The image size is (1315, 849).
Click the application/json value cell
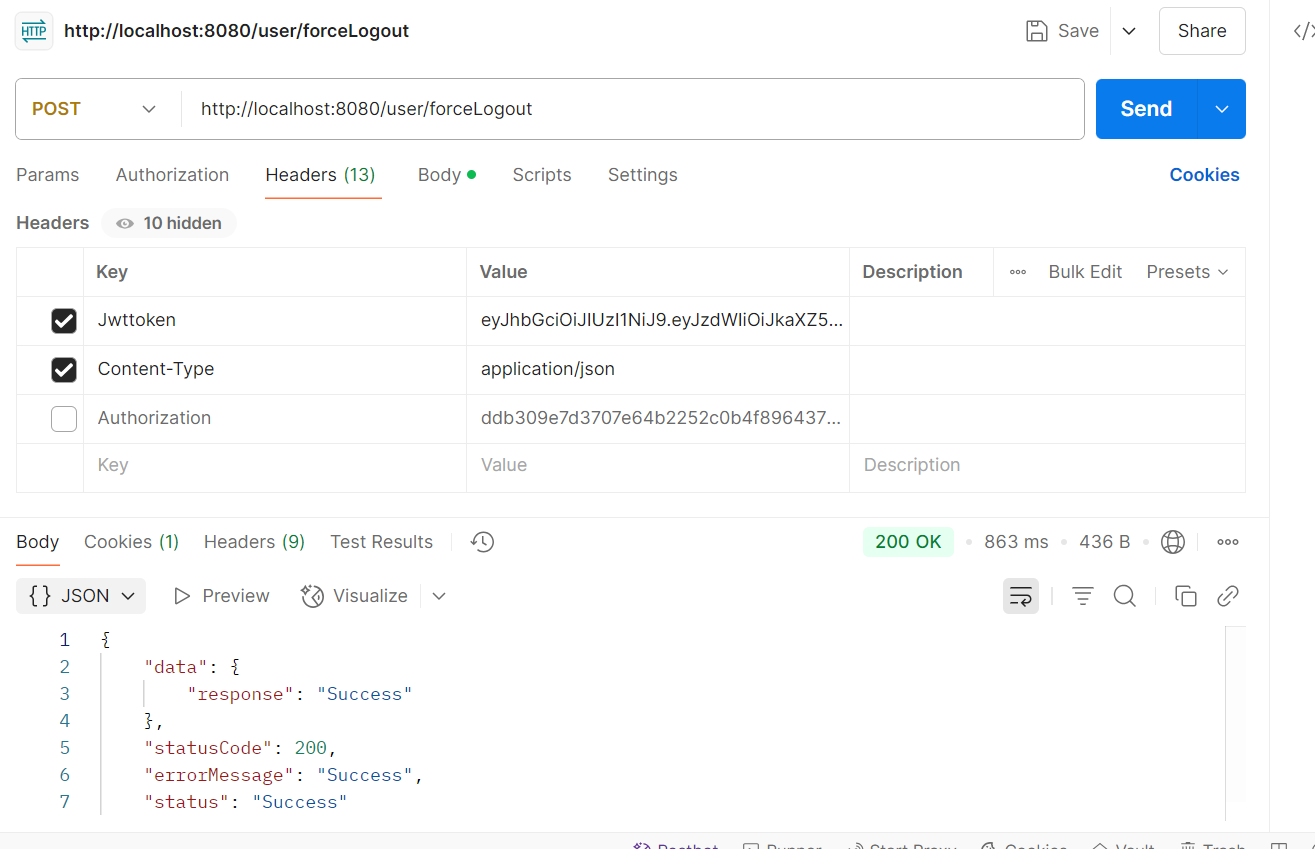click(x=658, y=369)
